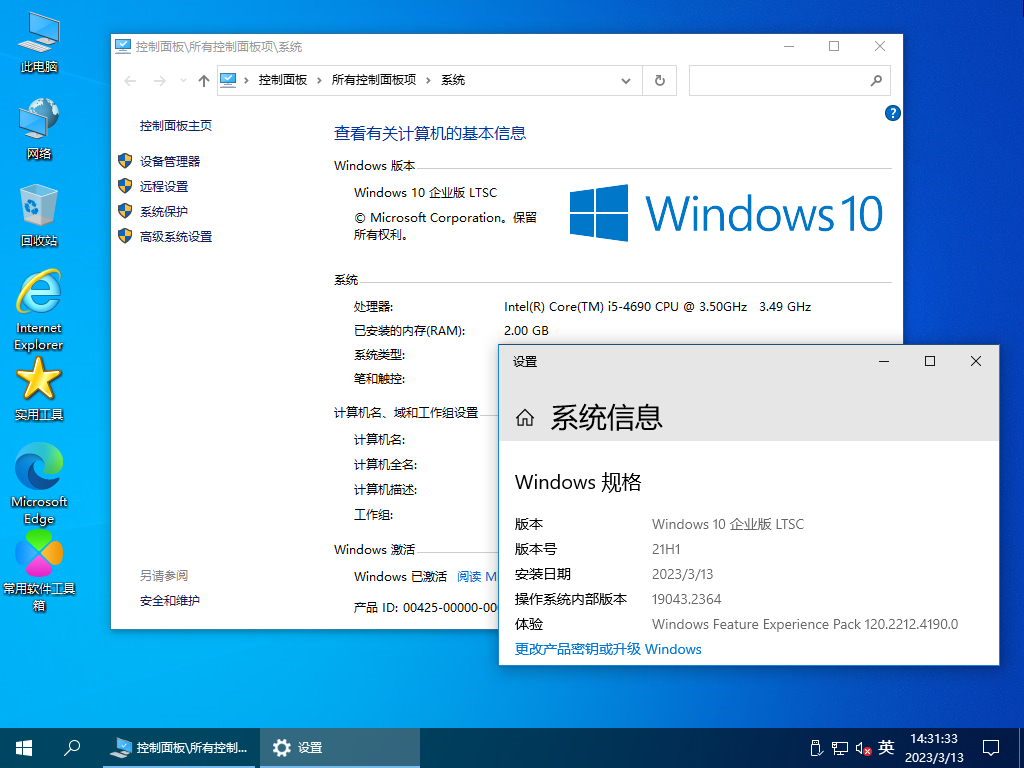Open the 实用工具 star icon

click(39, 389)
